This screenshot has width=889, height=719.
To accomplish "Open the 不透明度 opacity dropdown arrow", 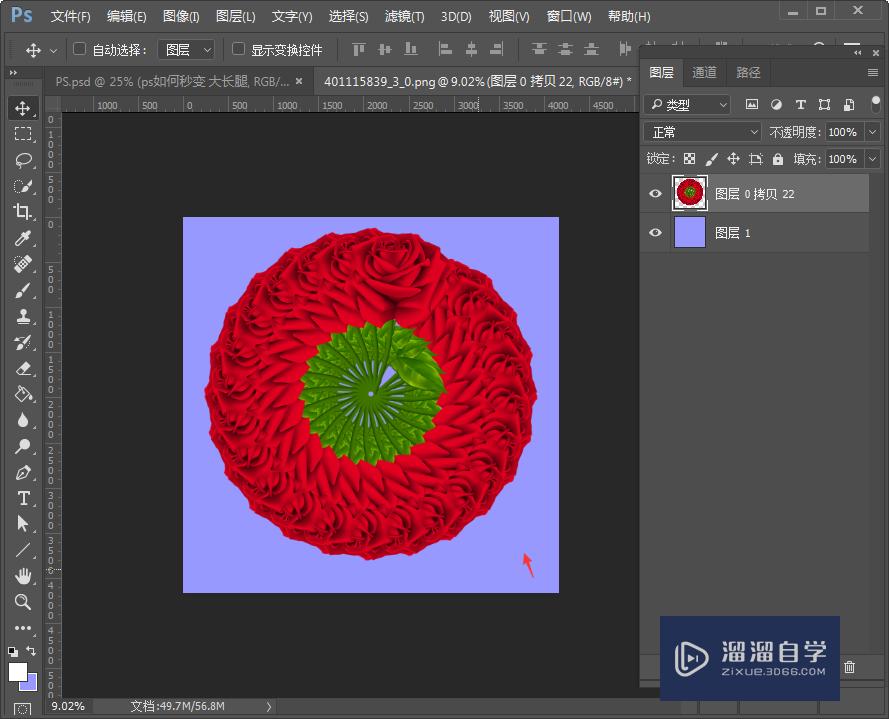I will pos(873,132).
